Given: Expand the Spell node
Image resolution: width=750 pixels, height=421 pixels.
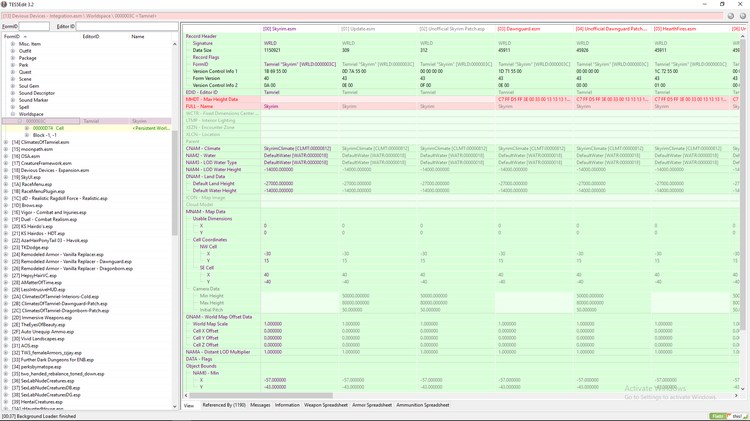Looking at the screenshot, I should [13, 107].
